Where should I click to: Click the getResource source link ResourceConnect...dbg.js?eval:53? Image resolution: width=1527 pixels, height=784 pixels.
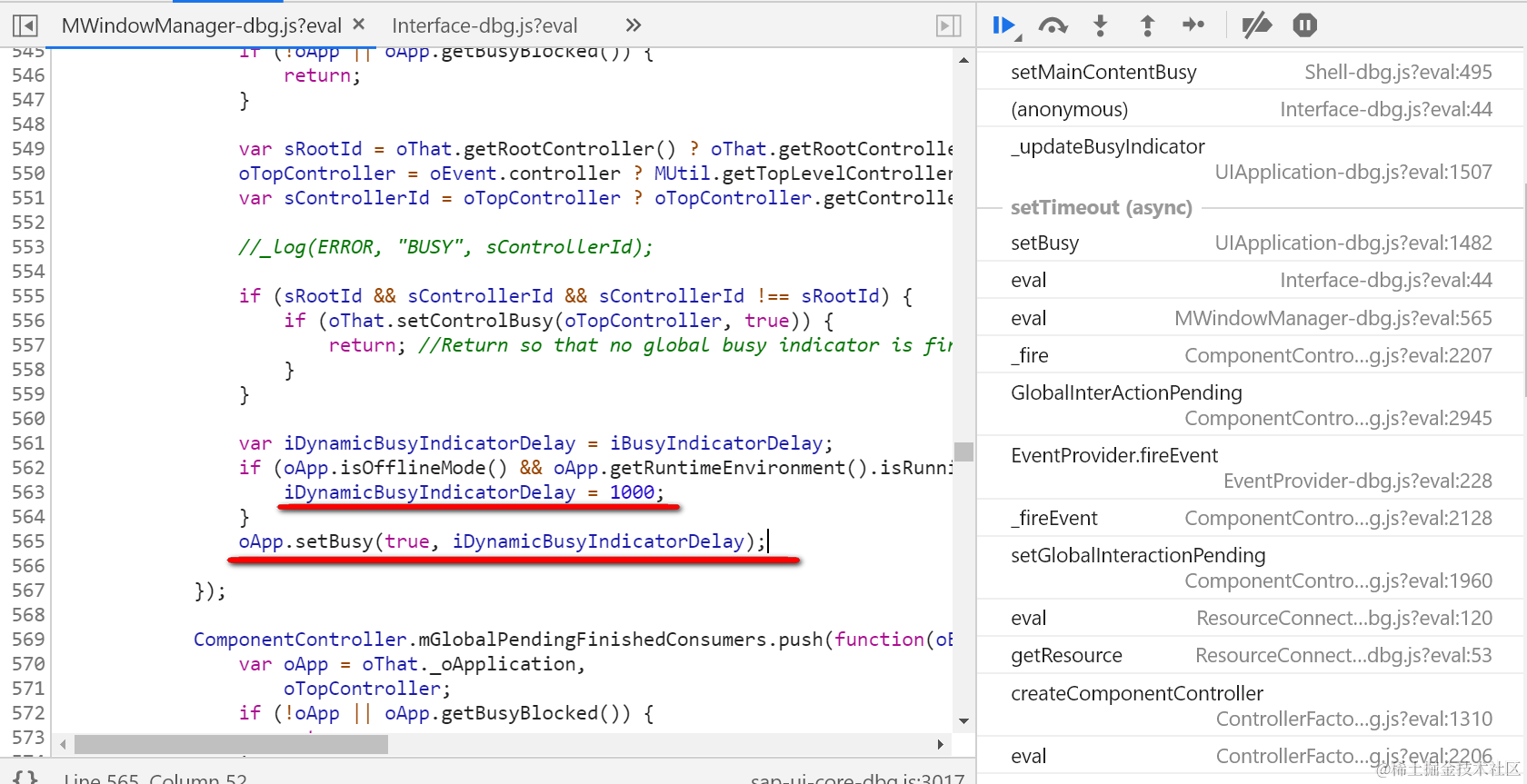tap(1343, 655)
